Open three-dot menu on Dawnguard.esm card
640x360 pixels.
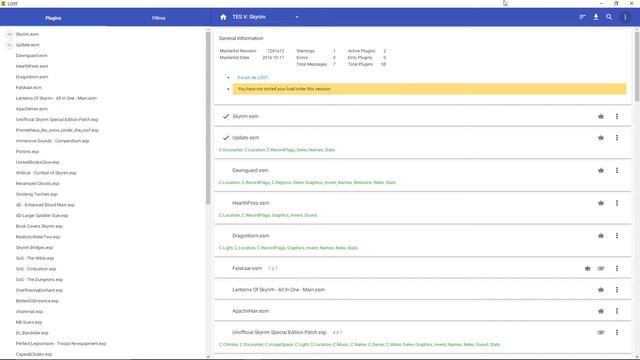click(617, 170)
